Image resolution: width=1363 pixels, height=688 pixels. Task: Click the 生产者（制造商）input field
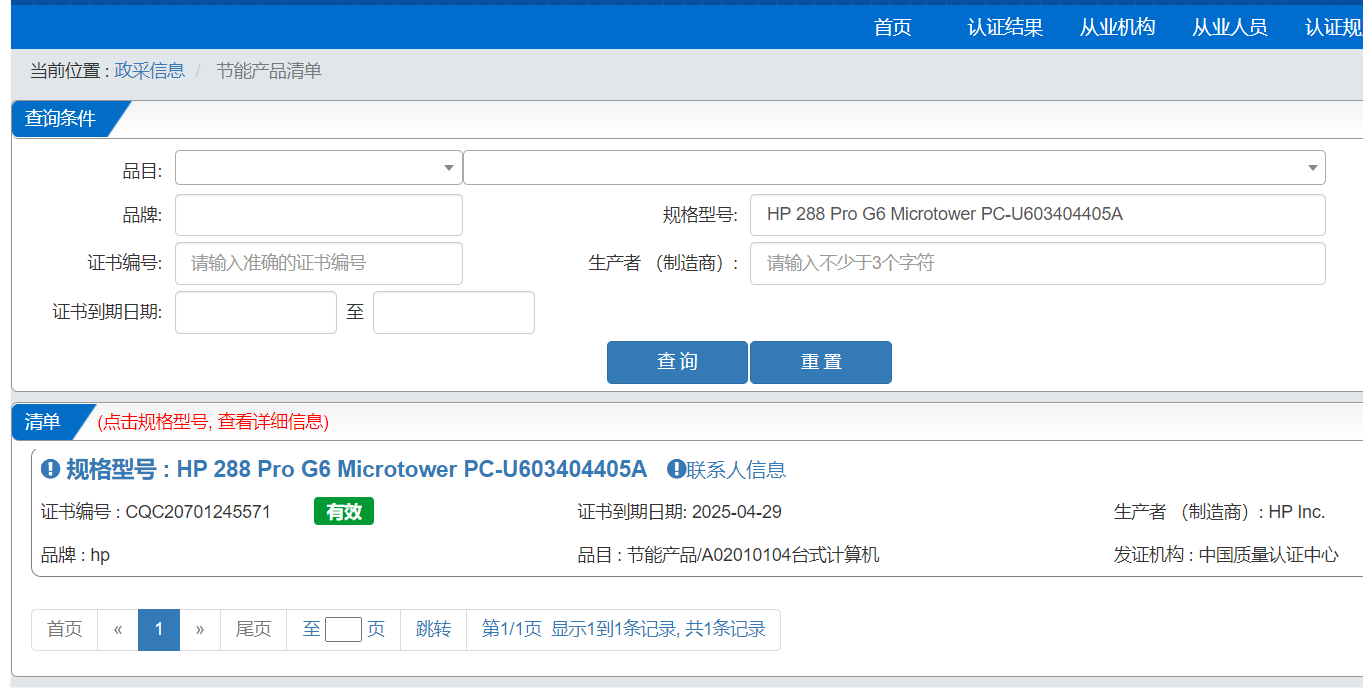[1038, 263]
